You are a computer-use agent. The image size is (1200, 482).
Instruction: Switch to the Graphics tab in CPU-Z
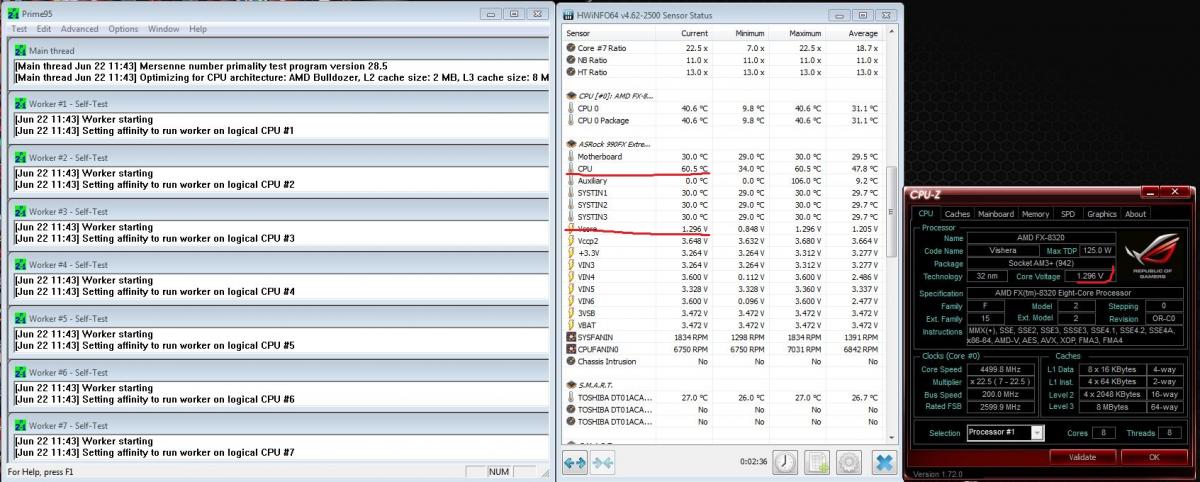click(1101, 214)
